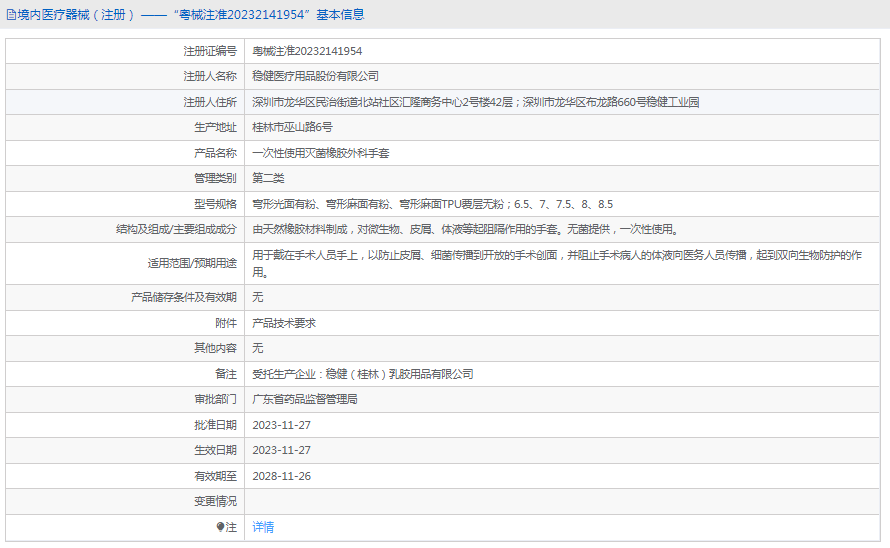Click the 变更情况 row label
Viewport: 890px width, 548px height.
(x=215, y=501)
